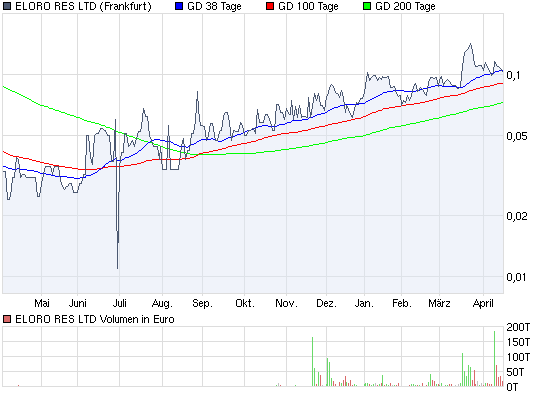The height and width of the screenshot is (395, 545).
Task: Click the green GD 200 Tage swatch
Action: pos(367,6)
